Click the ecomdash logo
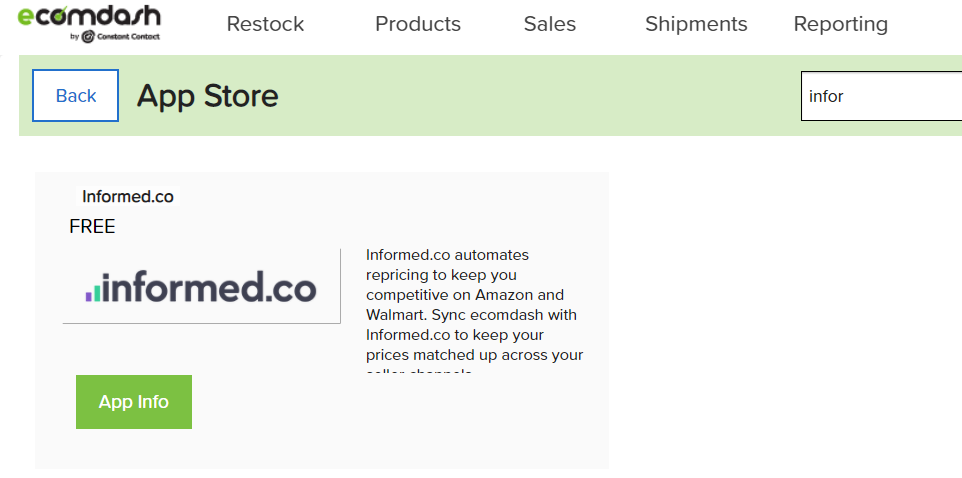Viewport: 962px width, 478px height. tap(89, 24)
